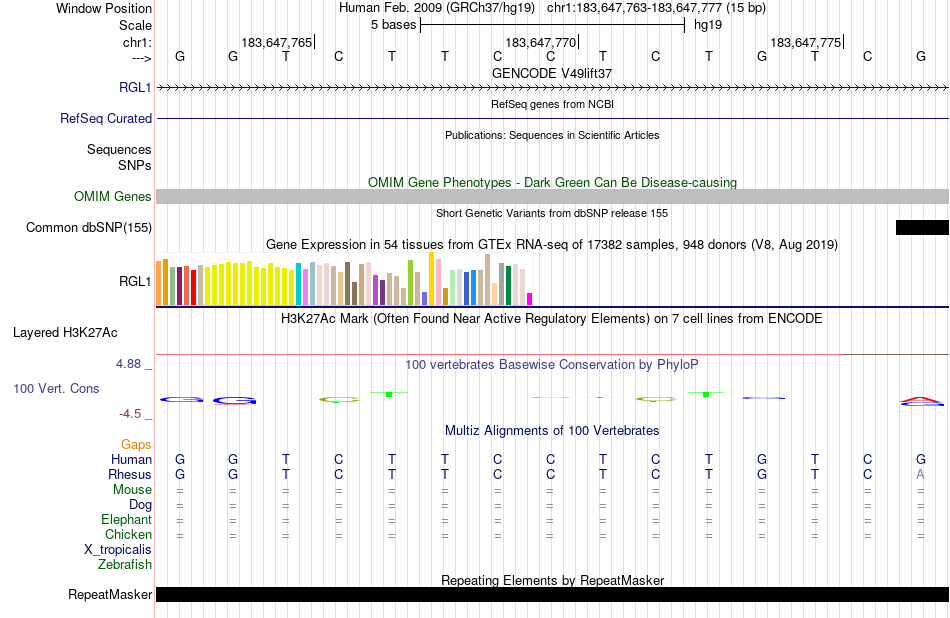Screen dimensions: 950x618
Task: Select the Rhesus alignment row label
Action: coord(130,475)
